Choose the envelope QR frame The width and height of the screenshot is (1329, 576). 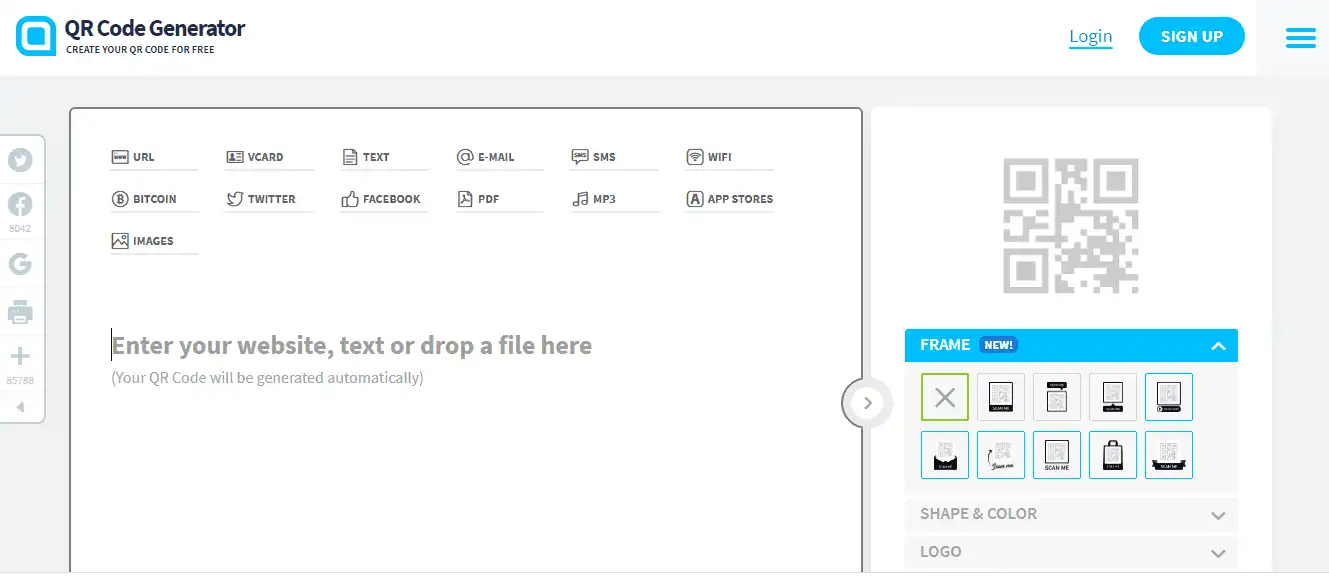[945, 455]
